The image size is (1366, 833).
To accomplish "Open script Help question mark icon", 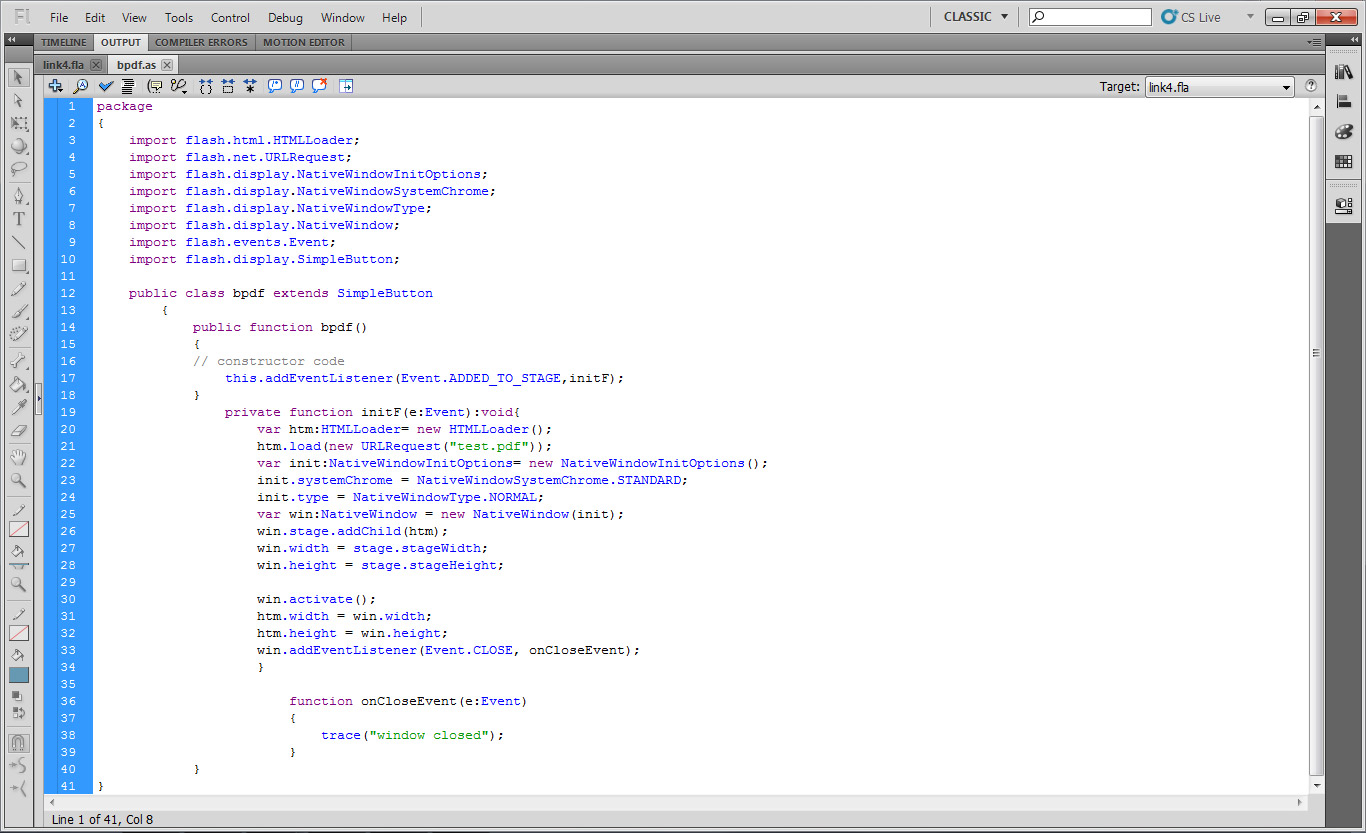I will tap(1311, 87).
